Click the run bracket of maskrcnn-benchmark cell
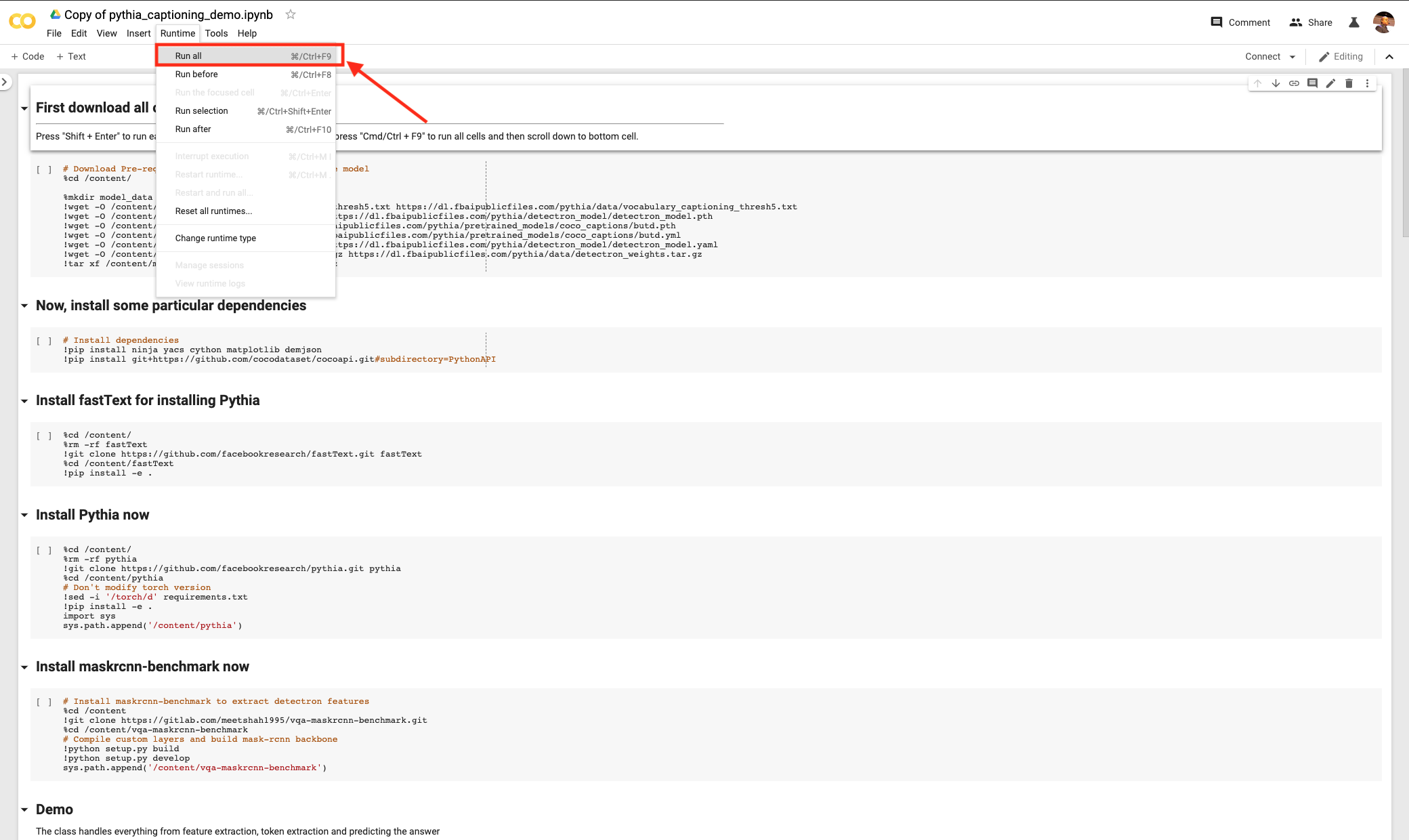Viewport: 1409px width, 840px height. pos(44,702)
